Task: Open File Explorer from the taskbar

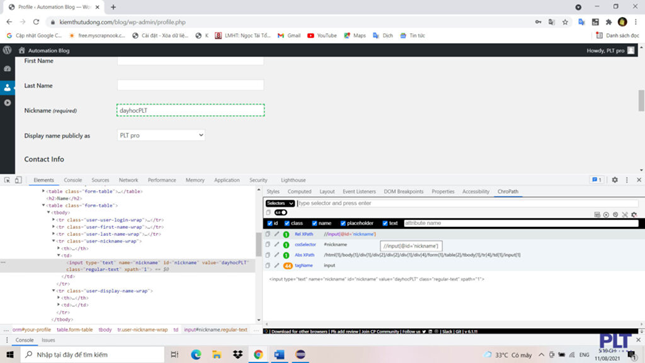Action: coord(217,354)
